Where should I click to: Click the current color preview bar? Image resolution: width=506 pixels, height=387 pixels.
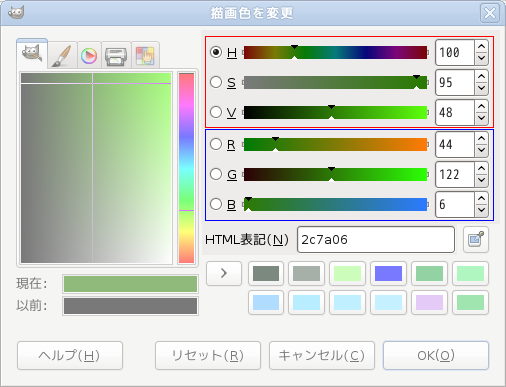130,284
